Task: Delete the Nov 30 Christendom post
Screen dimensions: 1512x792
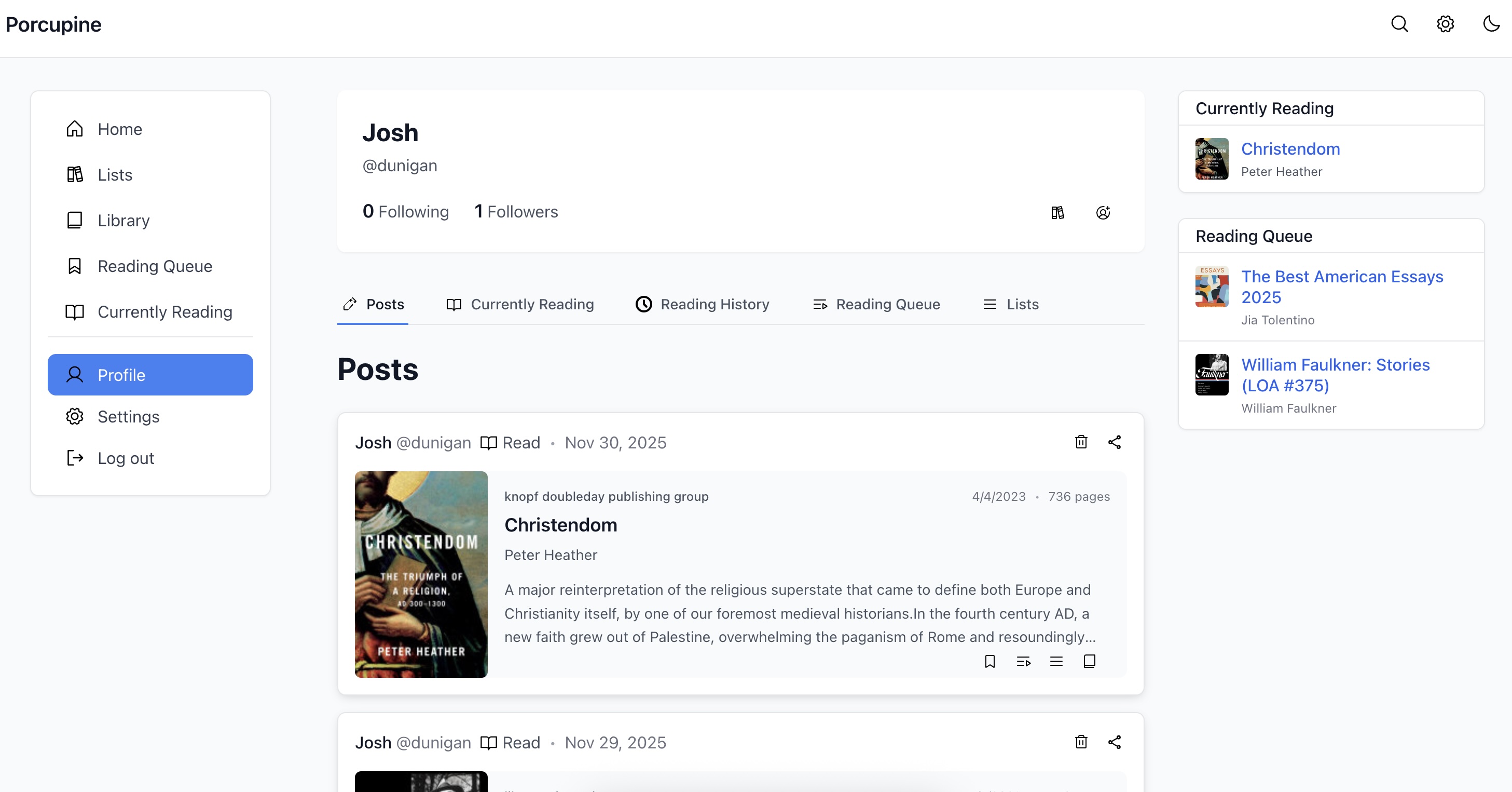Action: [x=1081, y=442]
